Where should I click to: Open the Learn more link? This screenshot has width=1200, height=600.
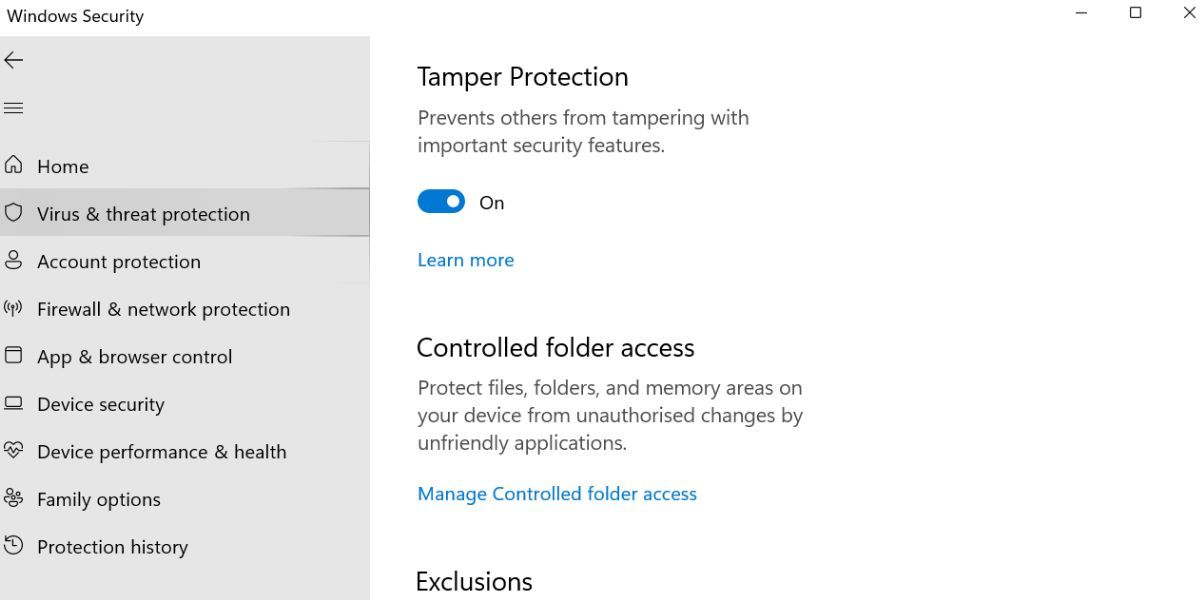pos(465,259)
